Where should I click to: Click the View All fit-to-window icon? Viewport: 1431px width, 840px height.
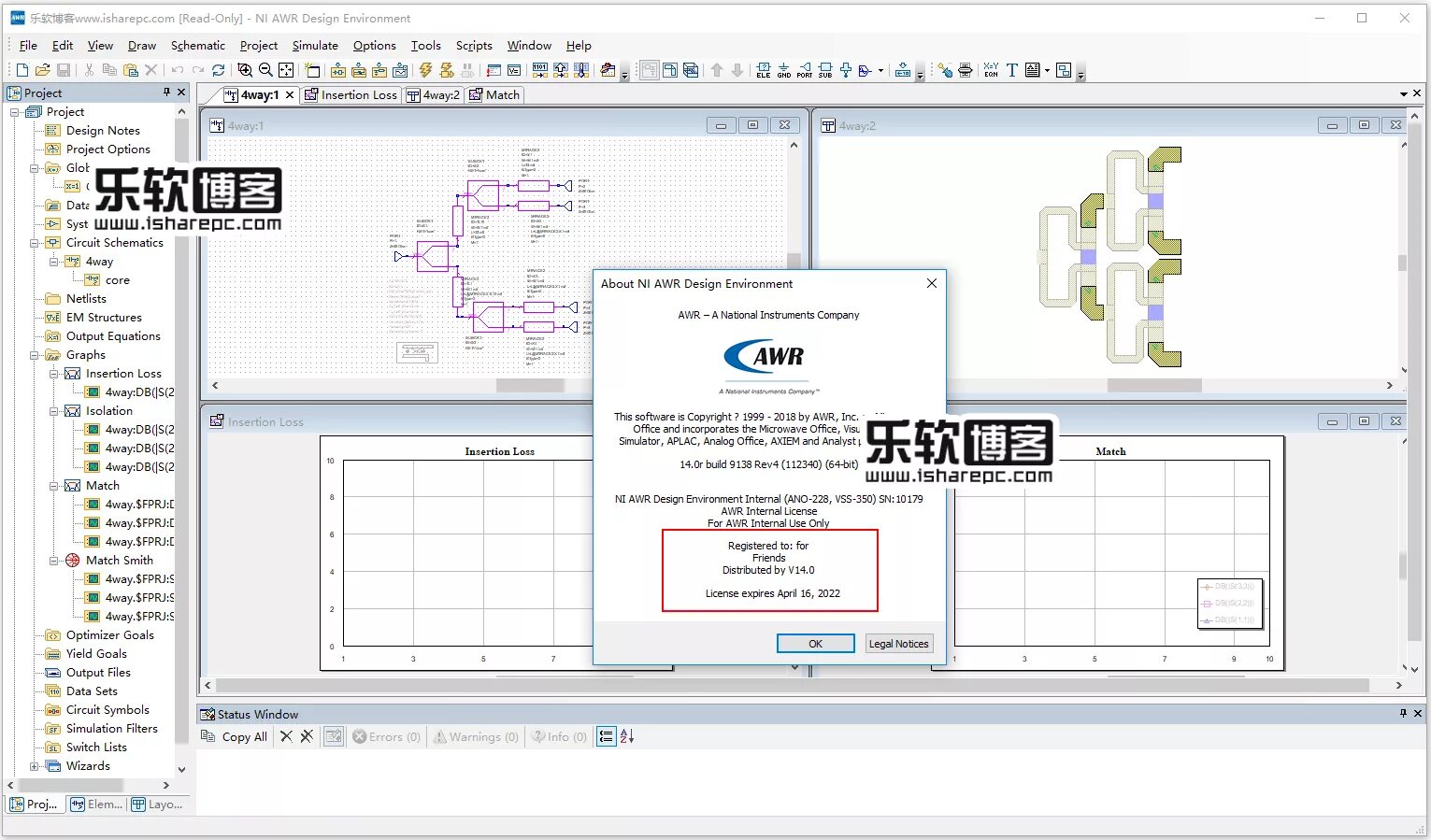pos(286,70)
